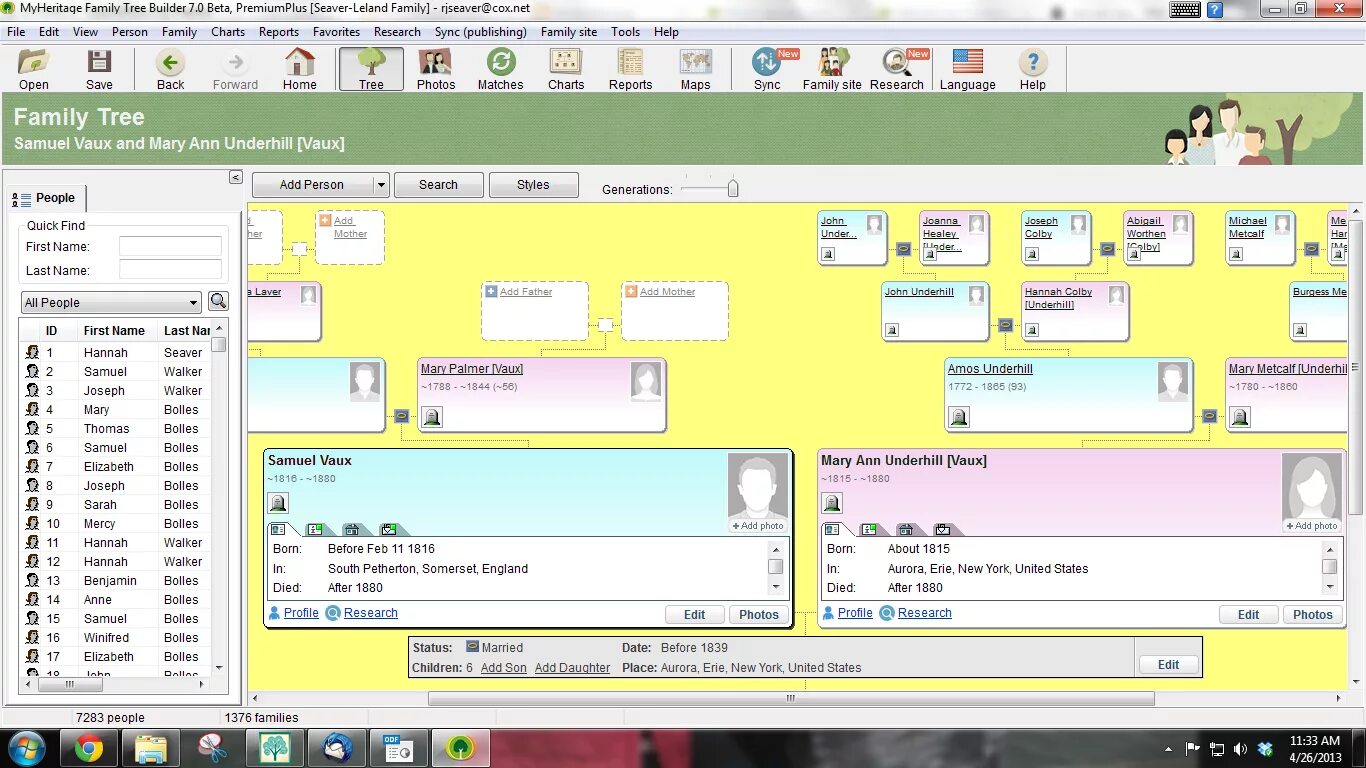The width and height of the screenshot is (1366, 768).
Task: Click the Styles button
Action: [x=533, y=185]
